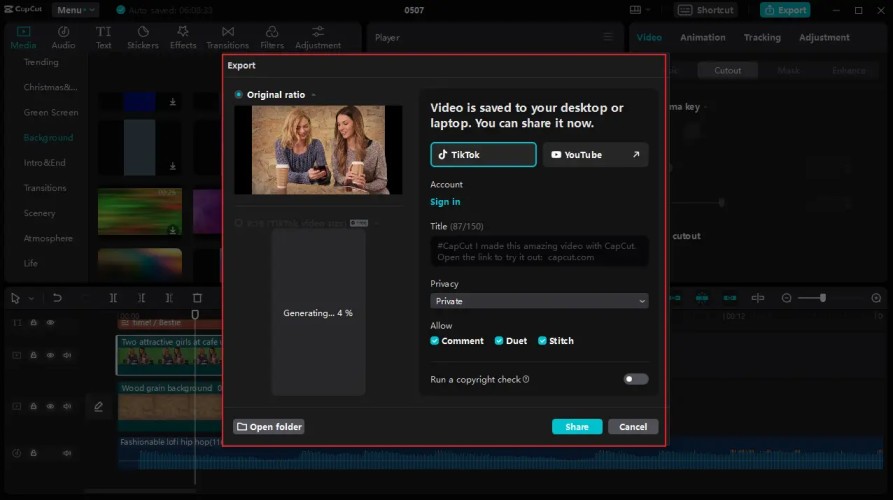The width and height of the screenshot is (893, 500).
Task: Hide the top text track with eye icon
Action: pyautogui.click(x=50, y=322)
